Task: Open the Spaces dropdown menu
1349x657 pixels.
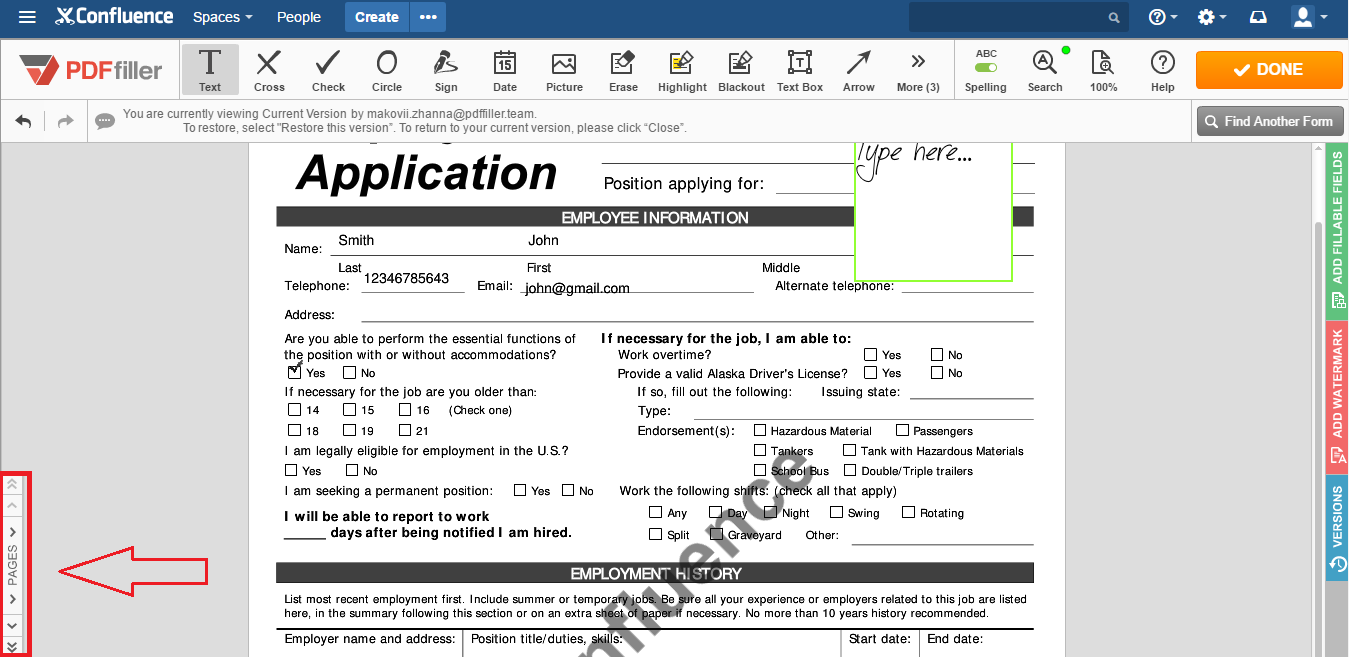Action: tap(222, 17)
